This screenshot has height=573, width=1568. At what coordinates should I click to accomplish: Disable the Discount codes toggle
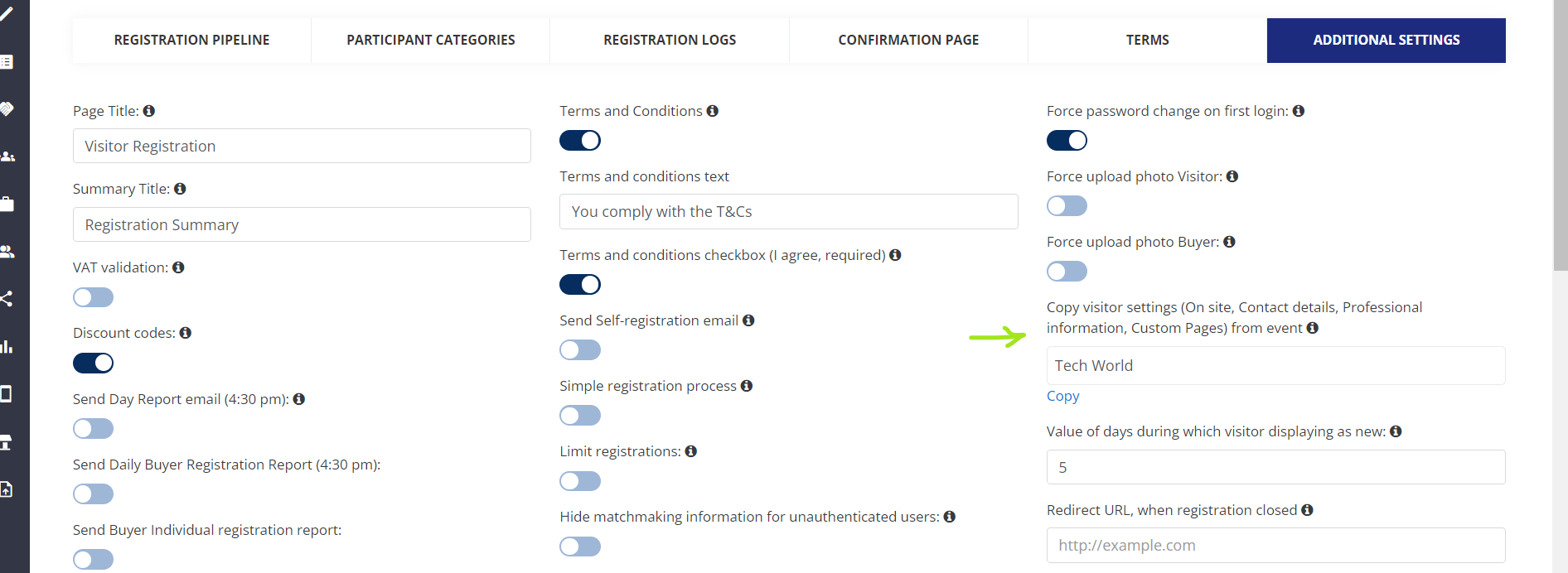pyautogui.click(x=93, y=363)
